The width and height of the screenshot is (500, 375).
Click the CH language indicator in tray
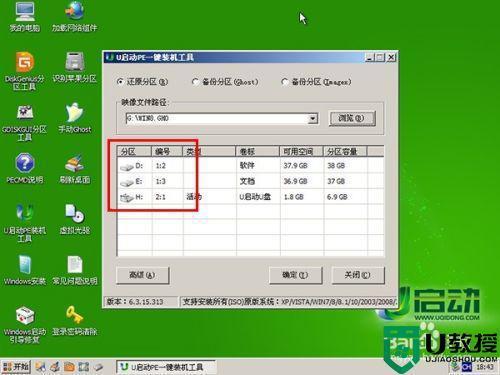point(467,367)
